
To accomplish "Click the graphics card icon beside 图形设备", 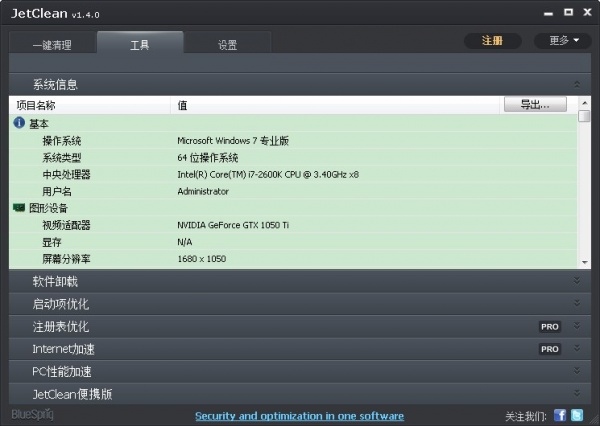I will (19, 208).
